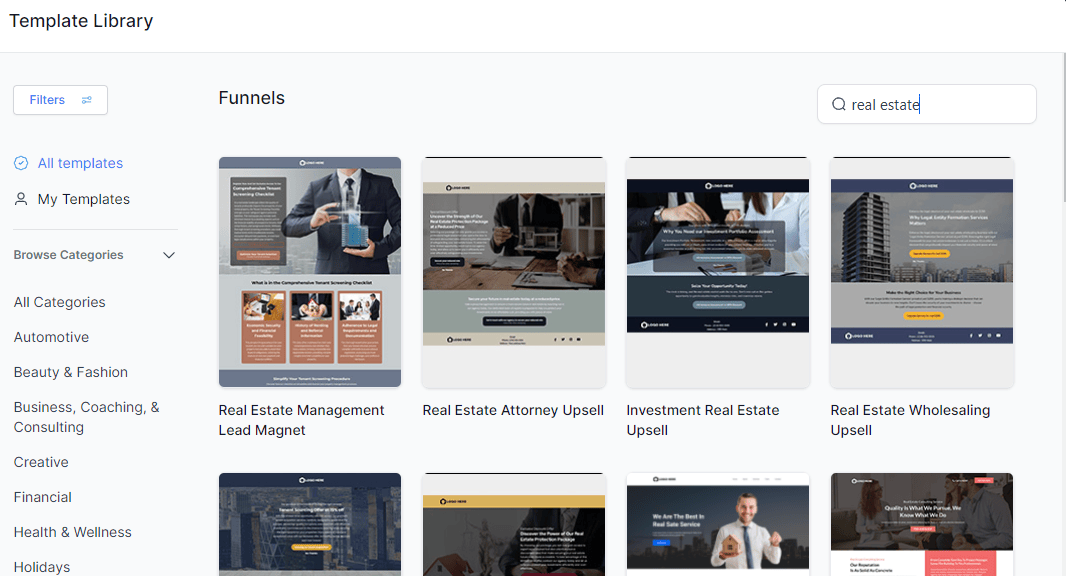The width and height of the screenshot is (1066, 576).
Task: Select the Creative category
Action: coord(41,462)
